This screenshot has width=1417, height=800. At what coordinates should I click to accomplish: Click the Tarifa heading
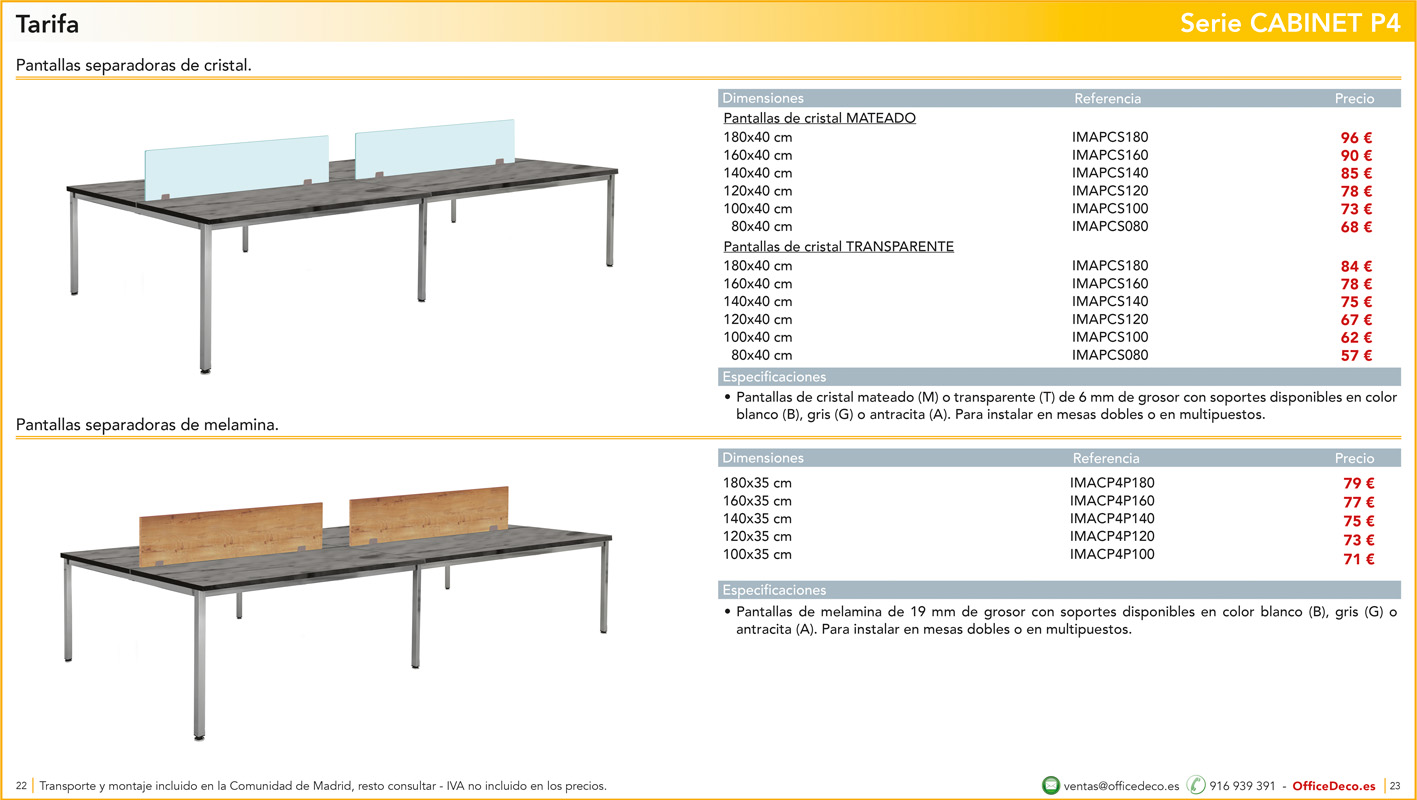[x=47, y=25]
